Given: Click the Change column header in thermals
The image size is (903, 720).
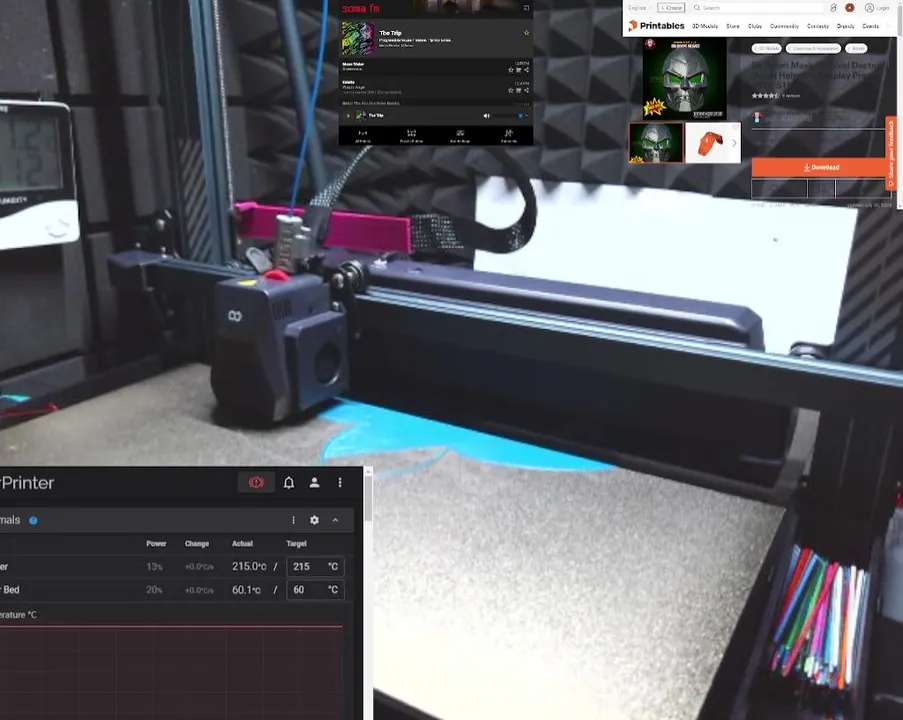Looking at the screenshot, I should tap(197, 544).
